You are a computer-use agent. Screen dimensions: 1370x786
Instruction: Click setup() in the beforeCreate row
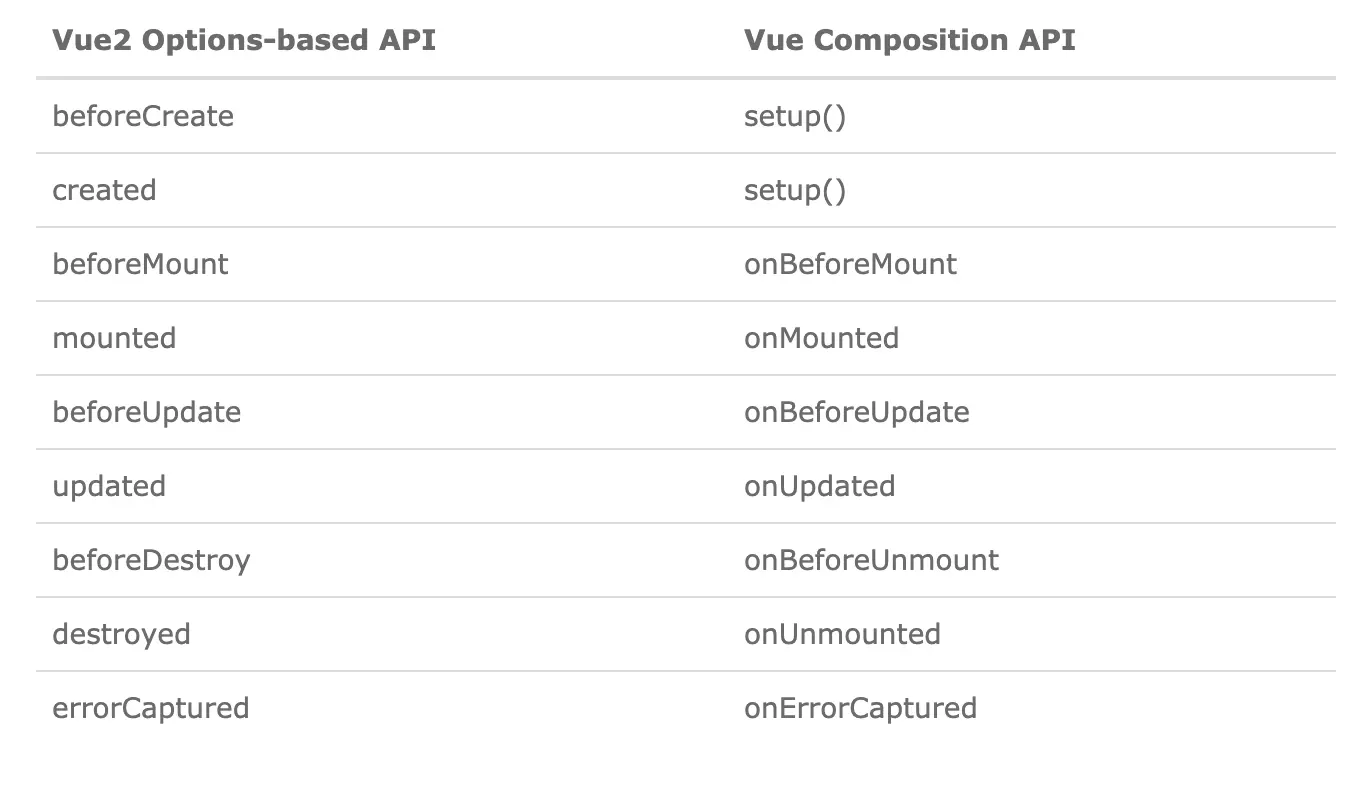[795, 116]
